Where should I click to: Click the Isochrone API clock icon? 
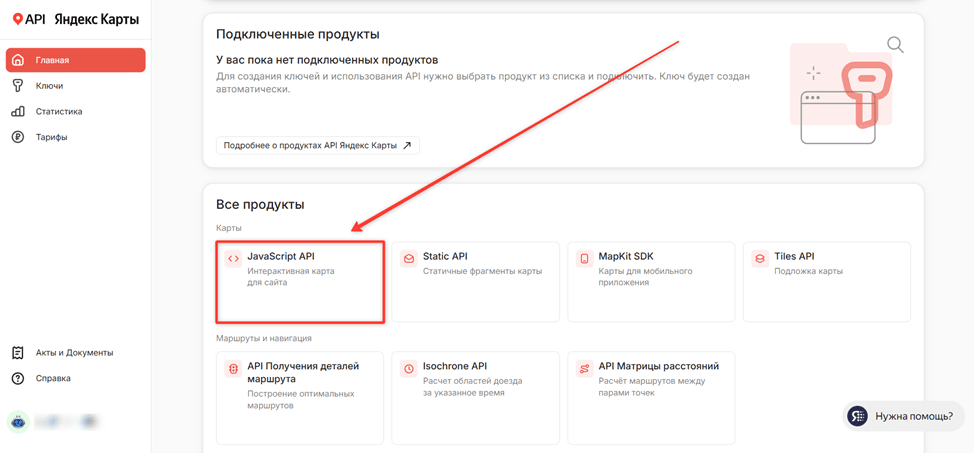pyautogui.click(x=409, y=368)
